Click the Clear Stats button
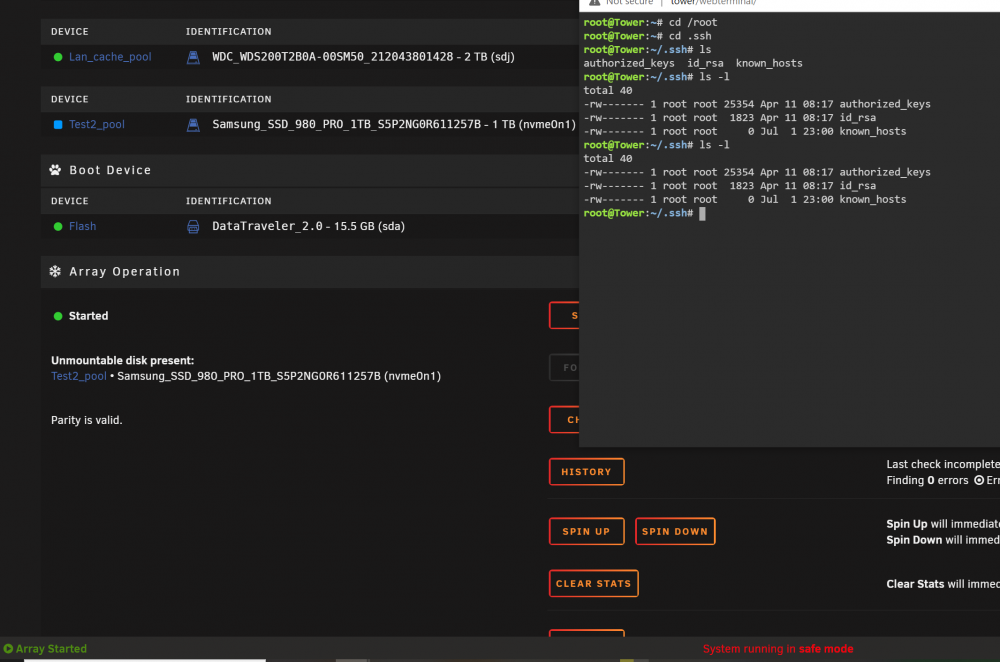This screenshot has width=1000, height=662. (593, 584)
